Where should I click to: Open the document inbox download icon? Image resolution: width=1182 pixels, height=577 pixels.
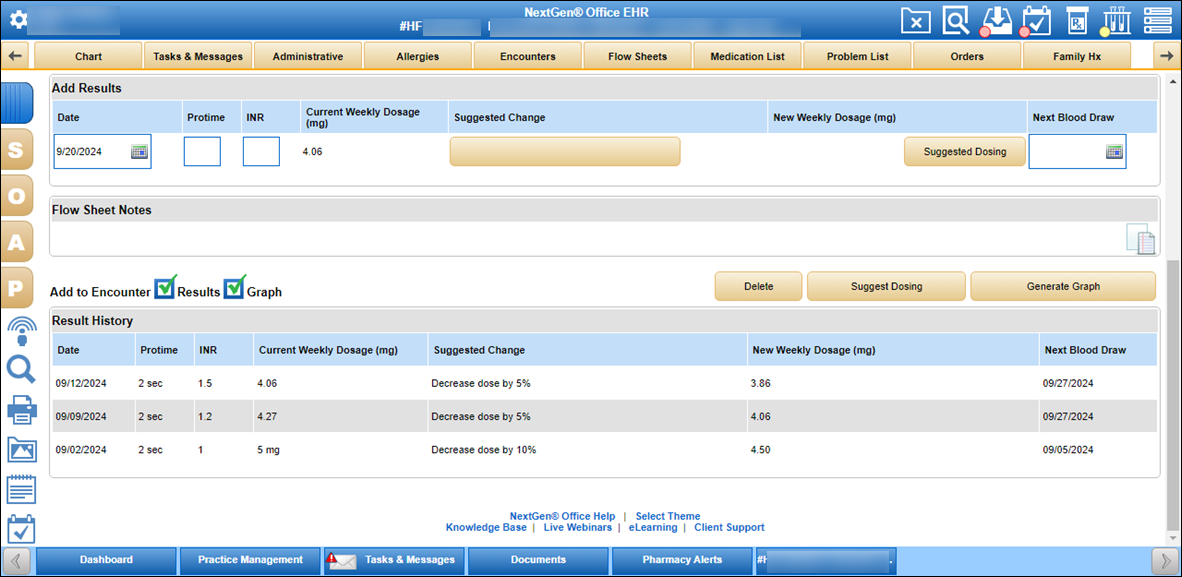996,20
